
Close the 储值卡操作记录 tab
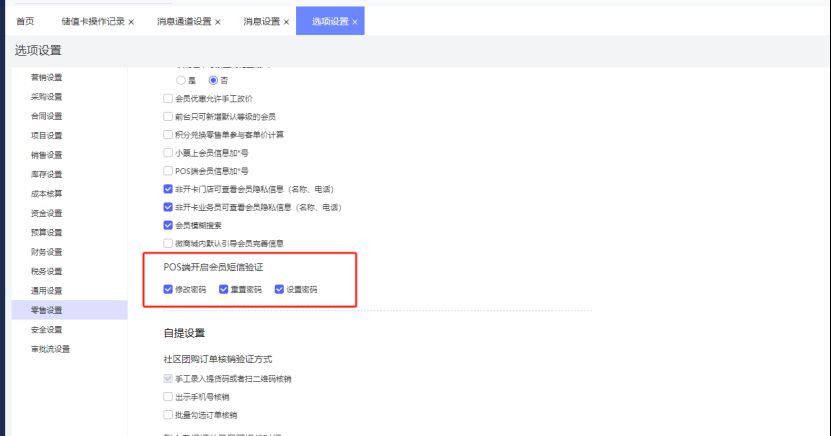pyautogui.click(x=131, y=21)
